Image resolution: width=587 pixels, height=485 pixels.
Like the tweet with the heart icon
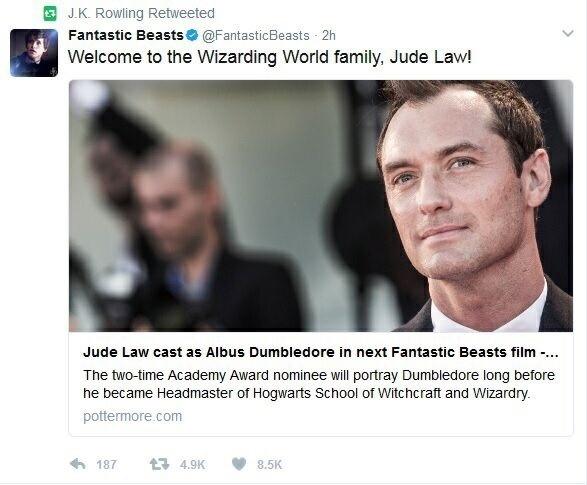239,464
